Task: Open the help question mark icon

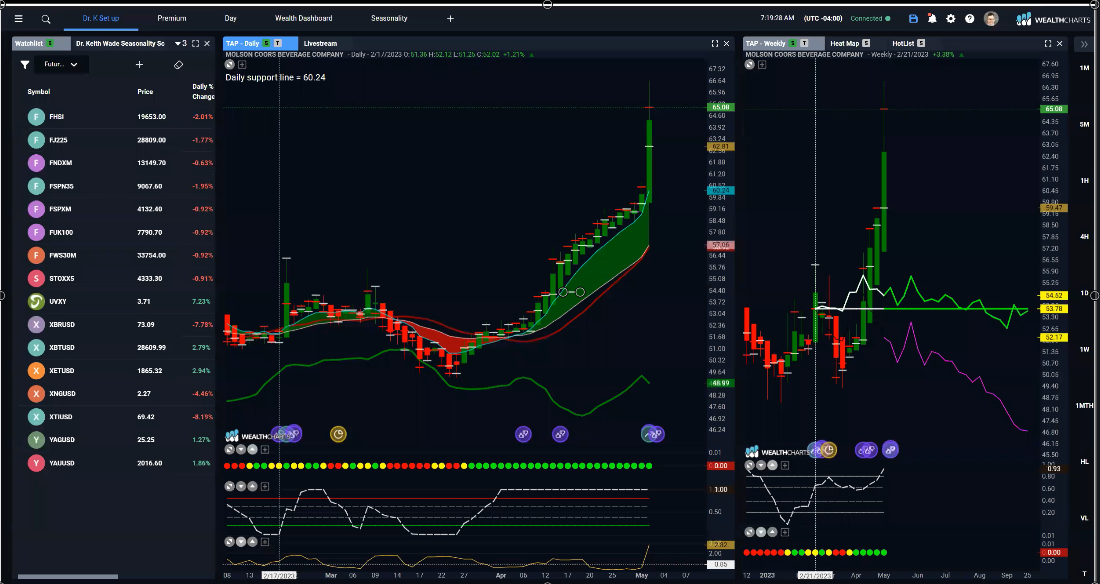Action: (x=970, y=19)
